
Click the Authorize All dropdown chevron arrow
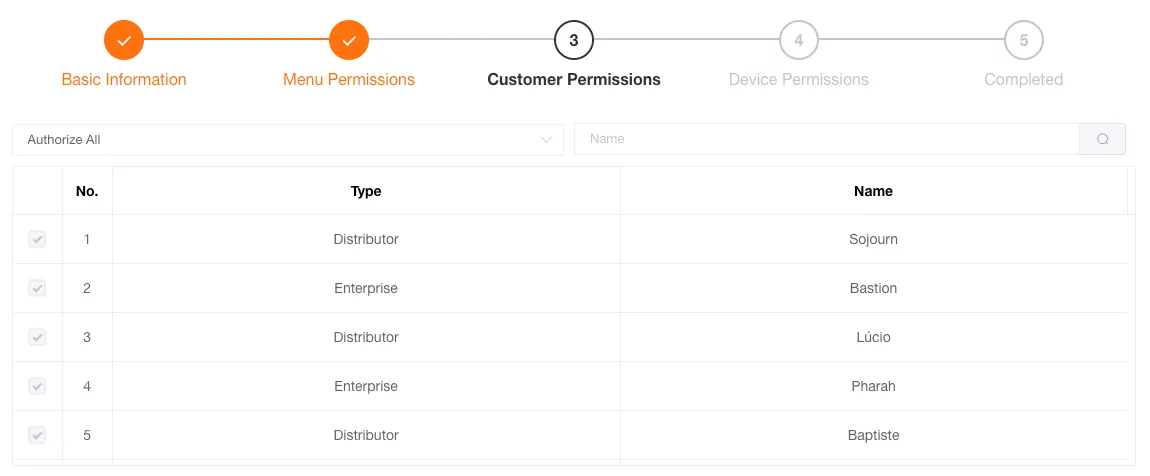tap(546, 140)
